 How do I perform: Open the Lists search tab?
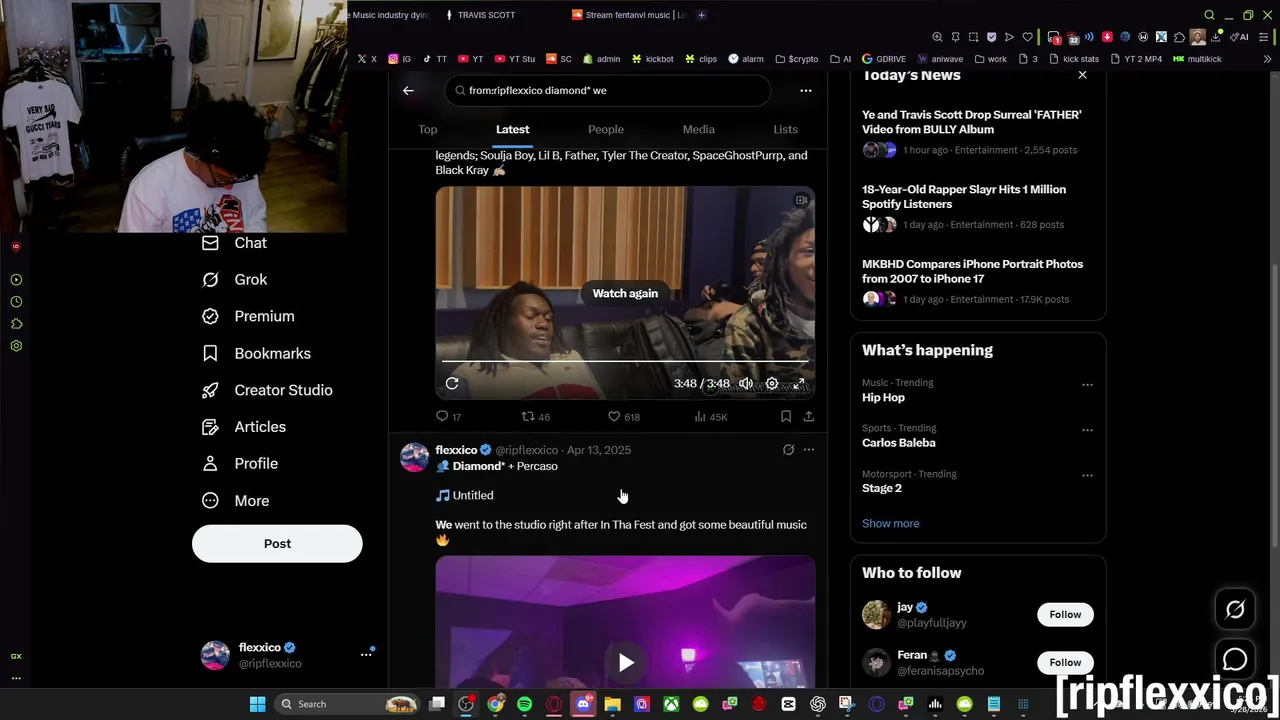[x=785, y=129]
